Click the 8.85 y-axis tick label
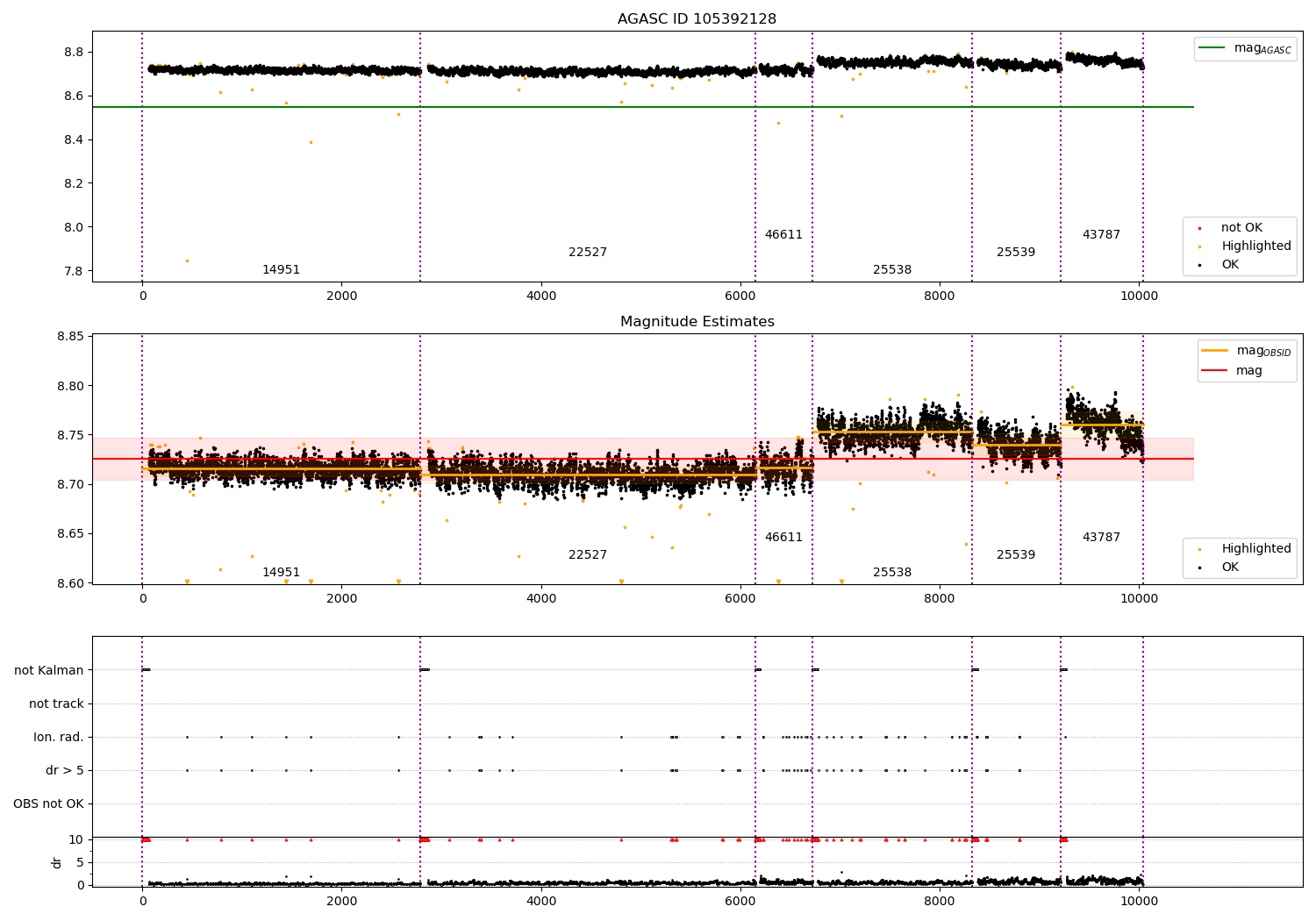 [69, 337]
